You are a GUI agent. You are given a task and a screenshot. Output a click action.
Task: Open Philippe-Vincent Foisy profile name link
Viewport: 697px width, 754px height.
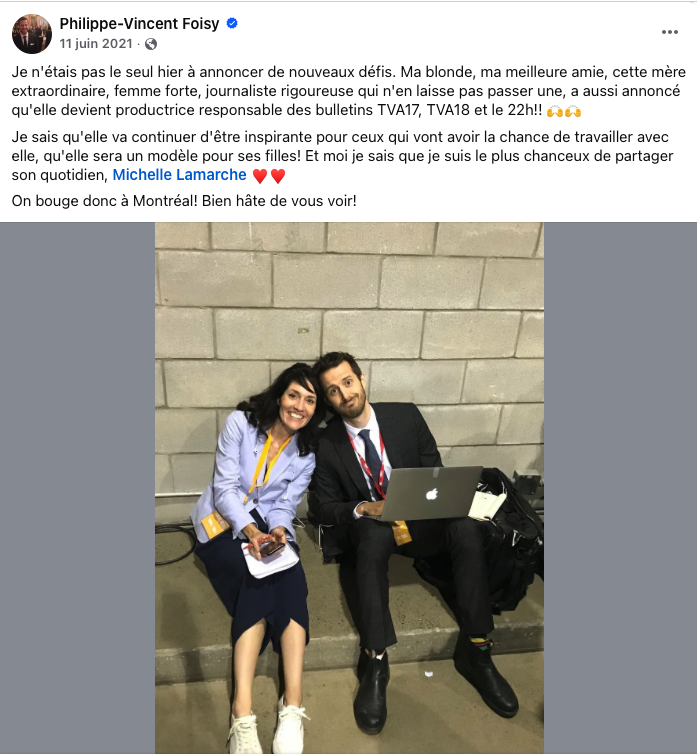pos(139,24)
